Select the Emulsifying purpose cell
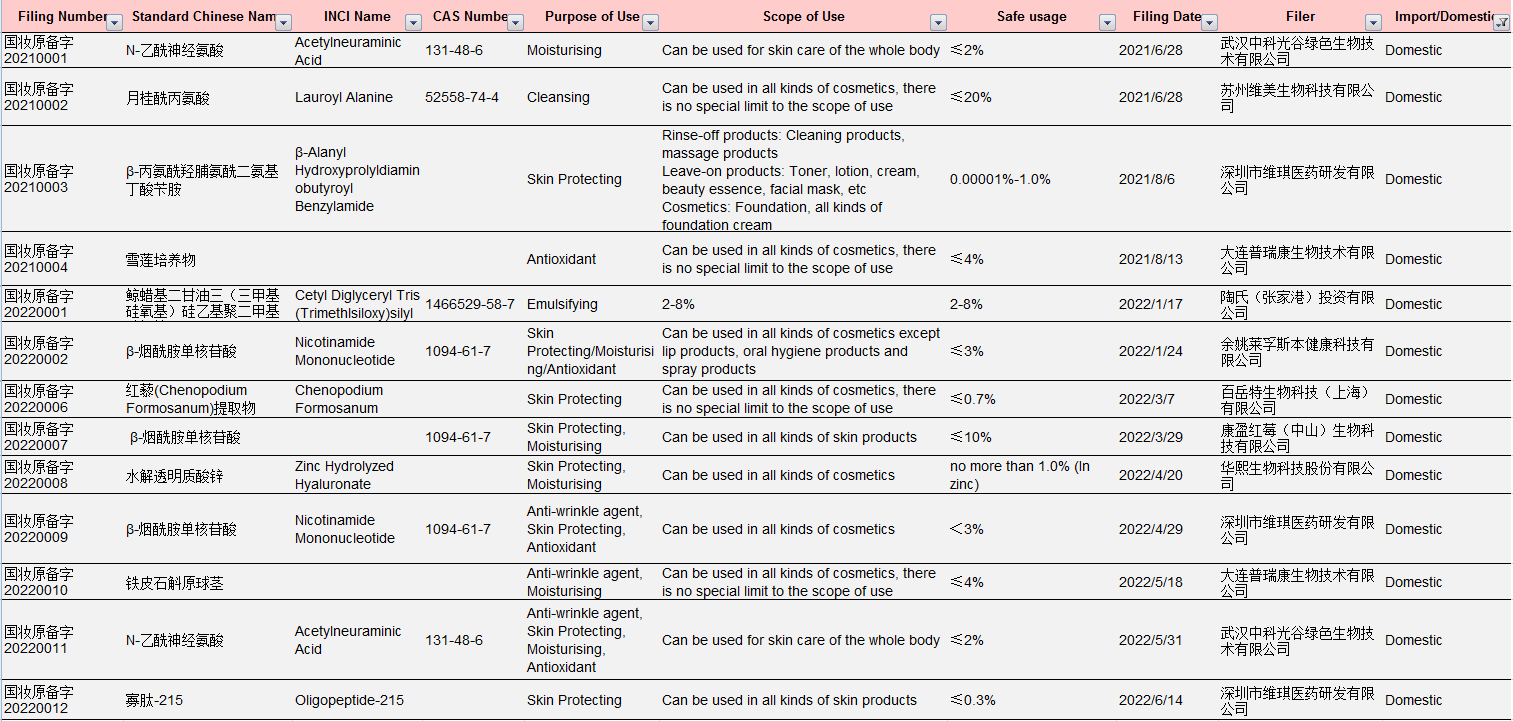 (562, 304)
